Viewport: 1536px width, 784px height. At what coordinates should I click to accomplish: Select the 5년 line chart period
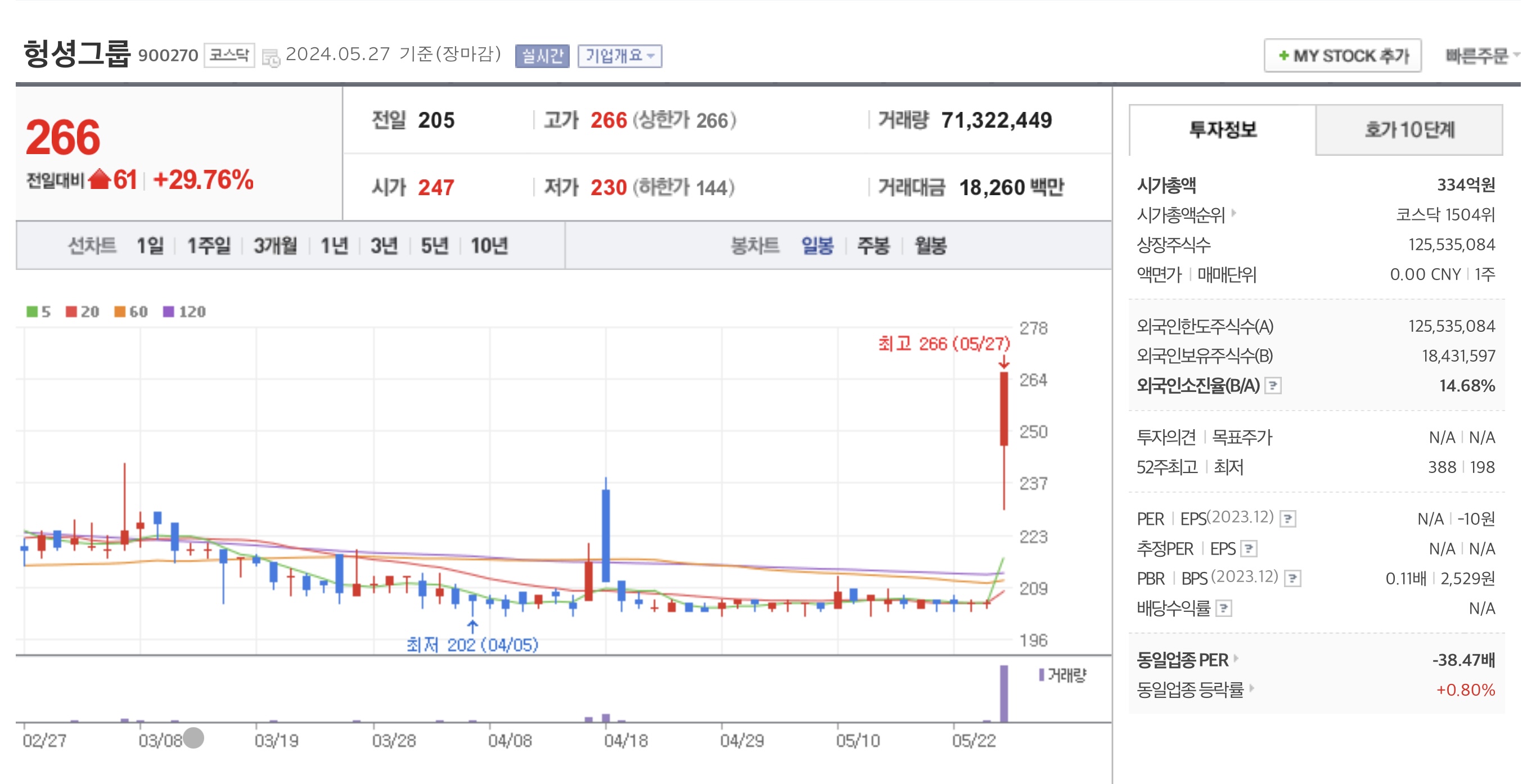tap(435, 246)
